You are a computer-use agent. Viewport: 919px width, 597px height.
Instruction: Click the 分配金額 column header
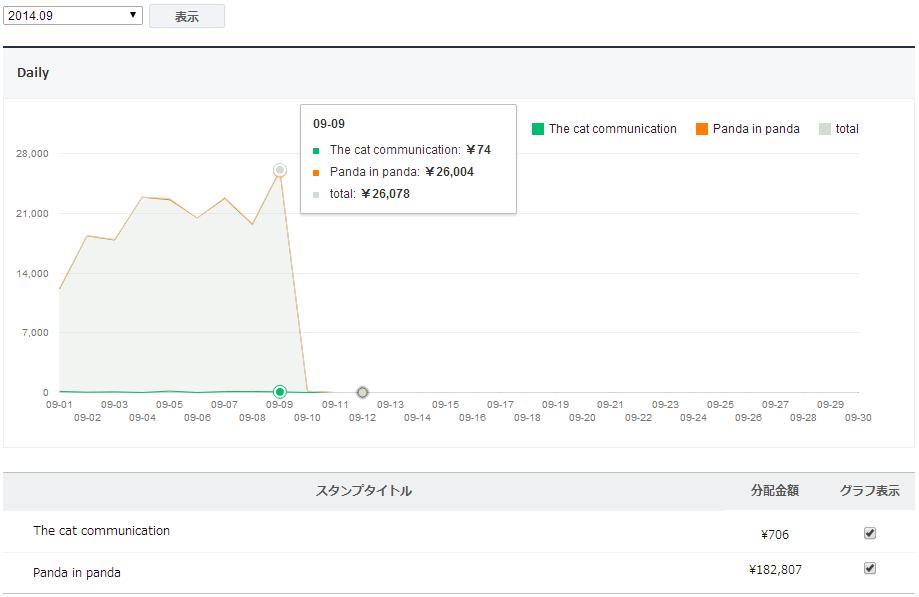(x=775, y=490)
